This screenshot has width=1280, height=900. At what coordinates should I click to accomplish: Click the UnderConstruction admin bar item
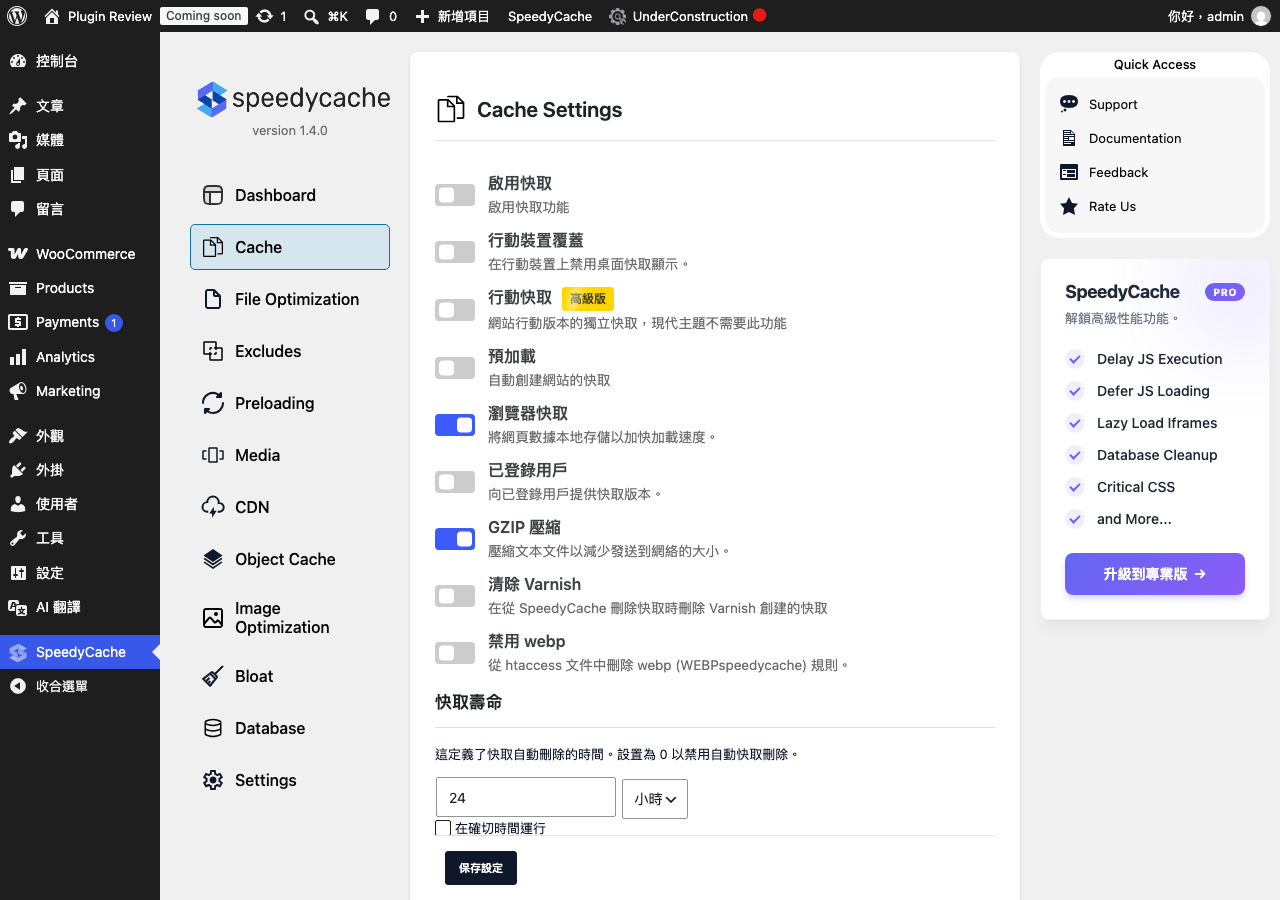687,16
